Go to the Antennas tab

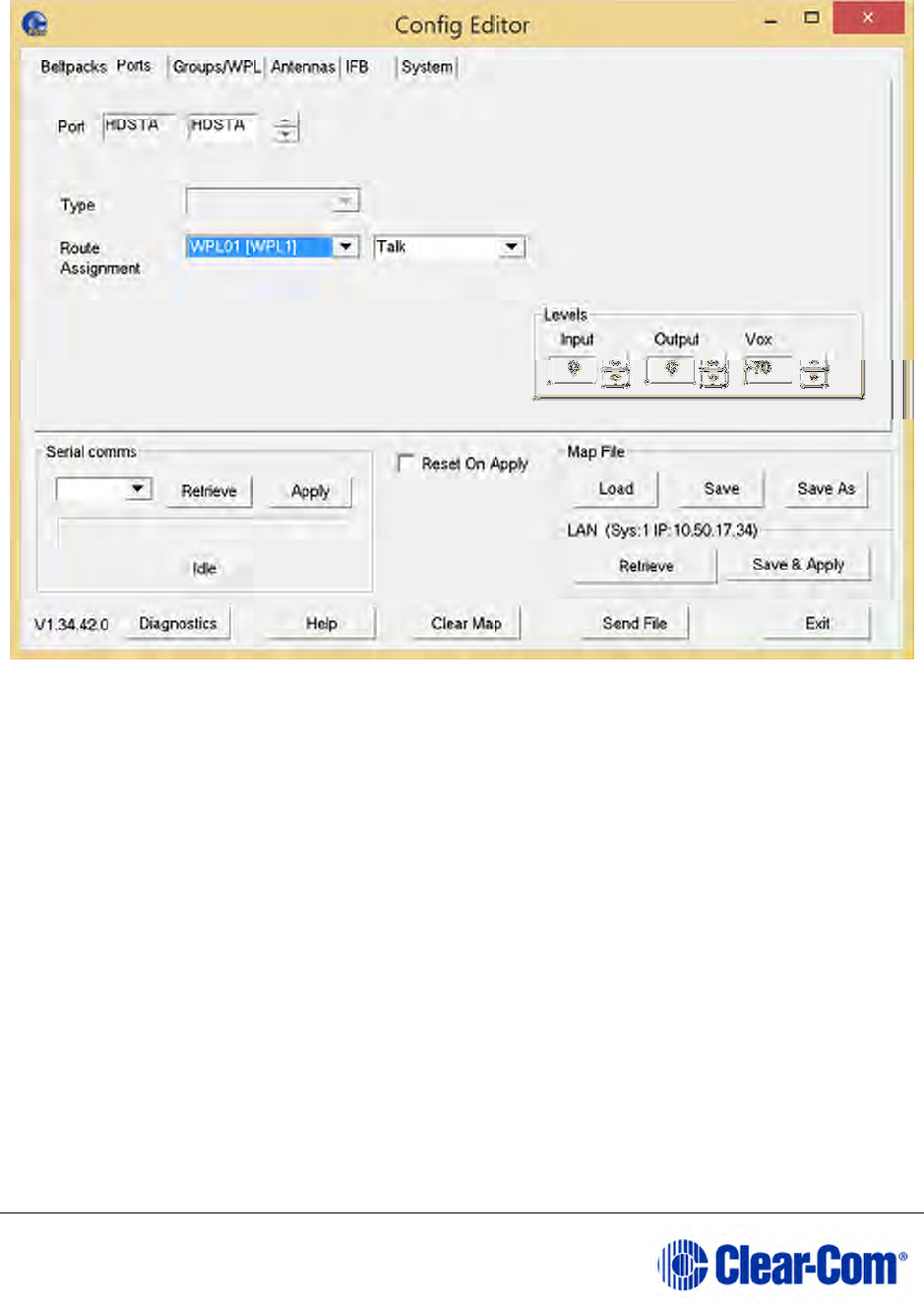tap(303, 67)
